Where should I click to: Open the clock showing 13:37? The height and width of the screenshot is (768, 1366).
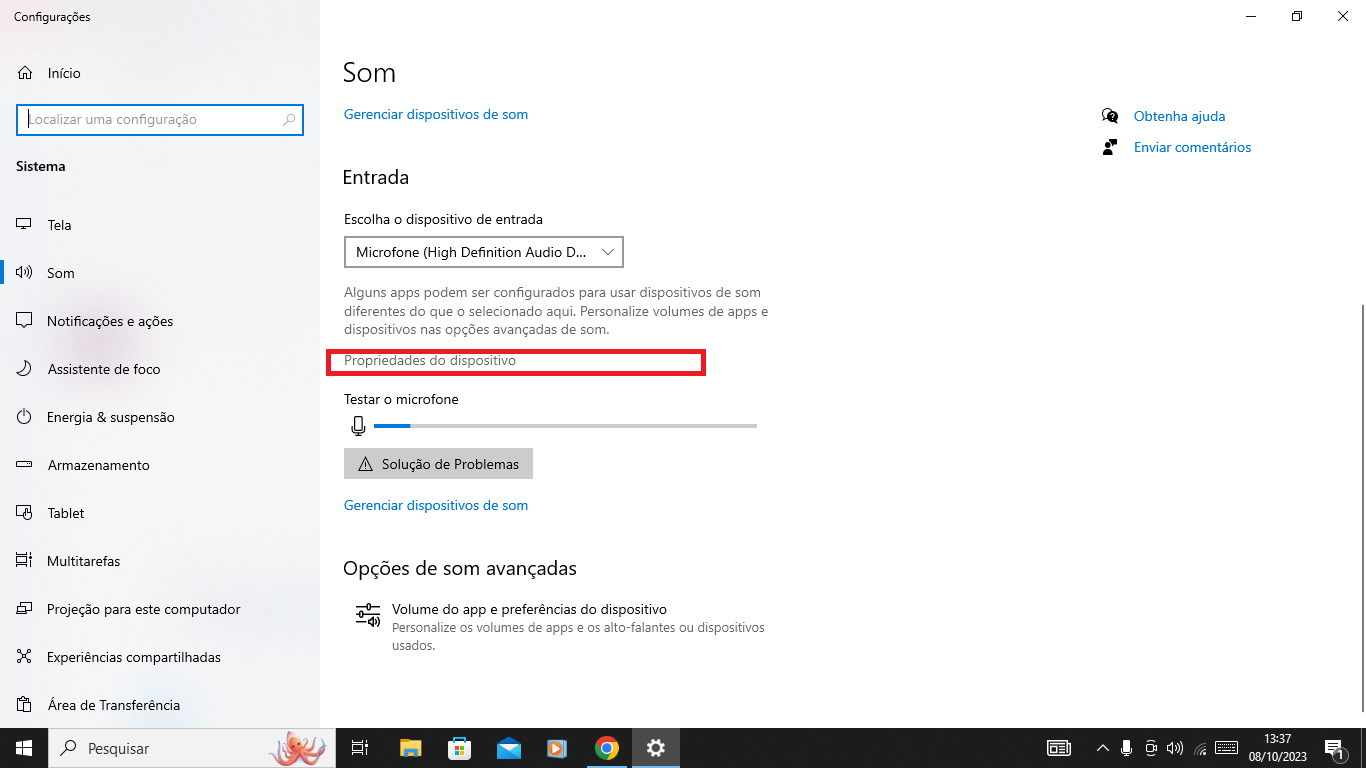click(1277, 748)
